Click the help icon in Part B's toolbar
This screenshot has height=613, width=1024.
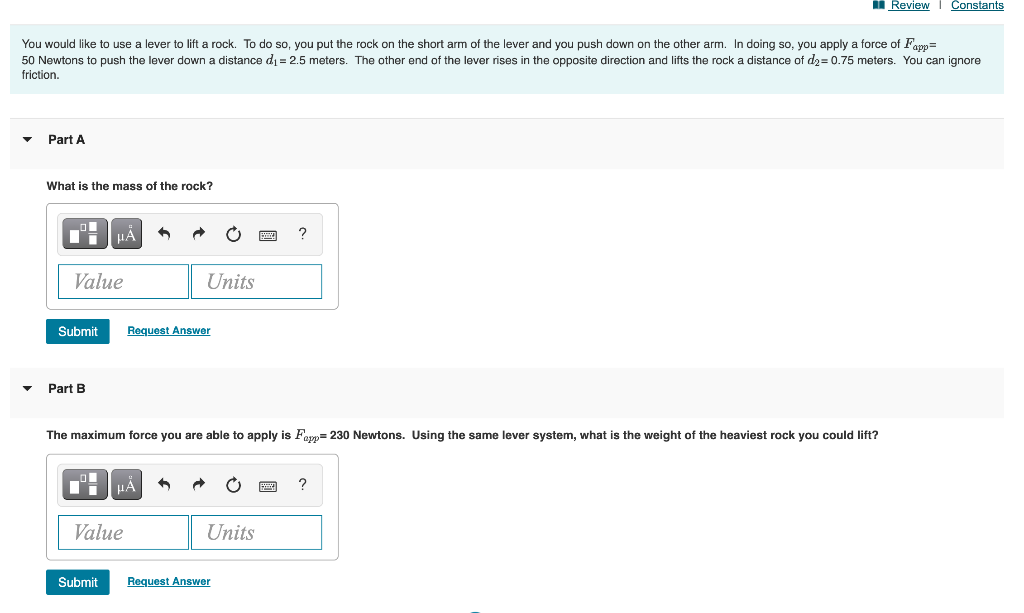pyautogui.click(x=302, y=484)
